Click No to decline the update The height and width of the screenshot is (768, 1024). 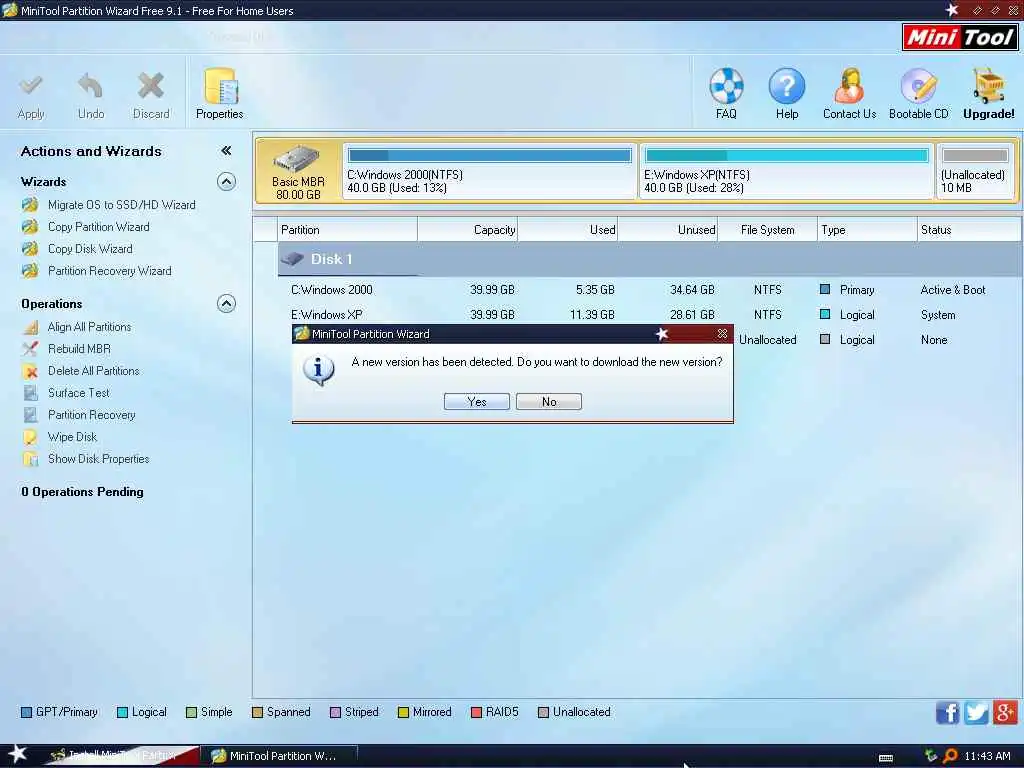click(549, 402)
